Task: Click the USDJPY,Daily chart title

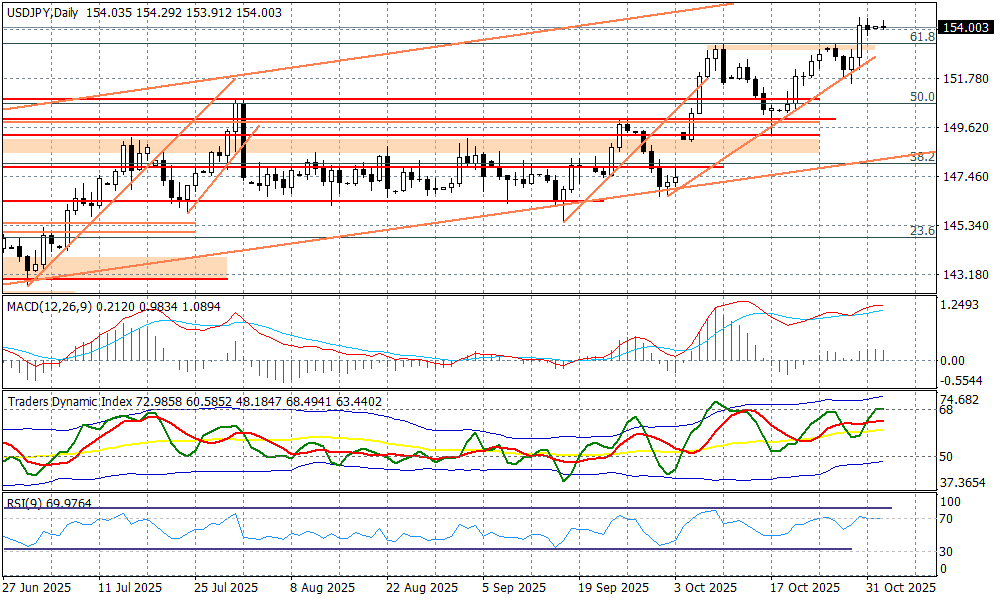Action: tap(44, 9)
